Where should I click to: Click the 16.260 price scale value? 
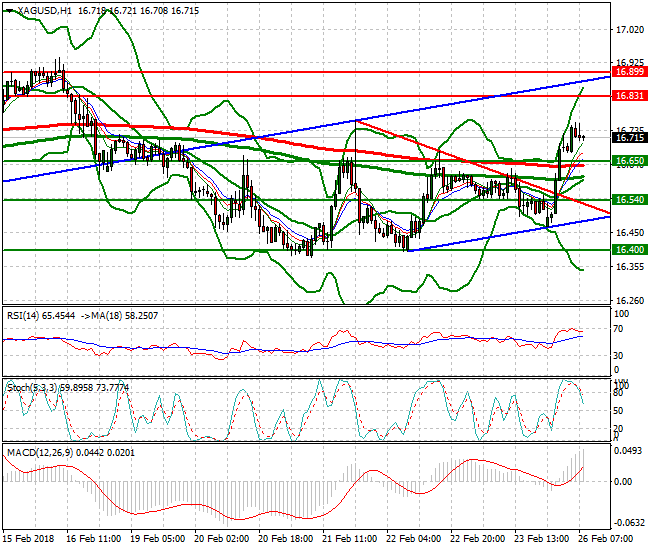click(x=630, y=300)
